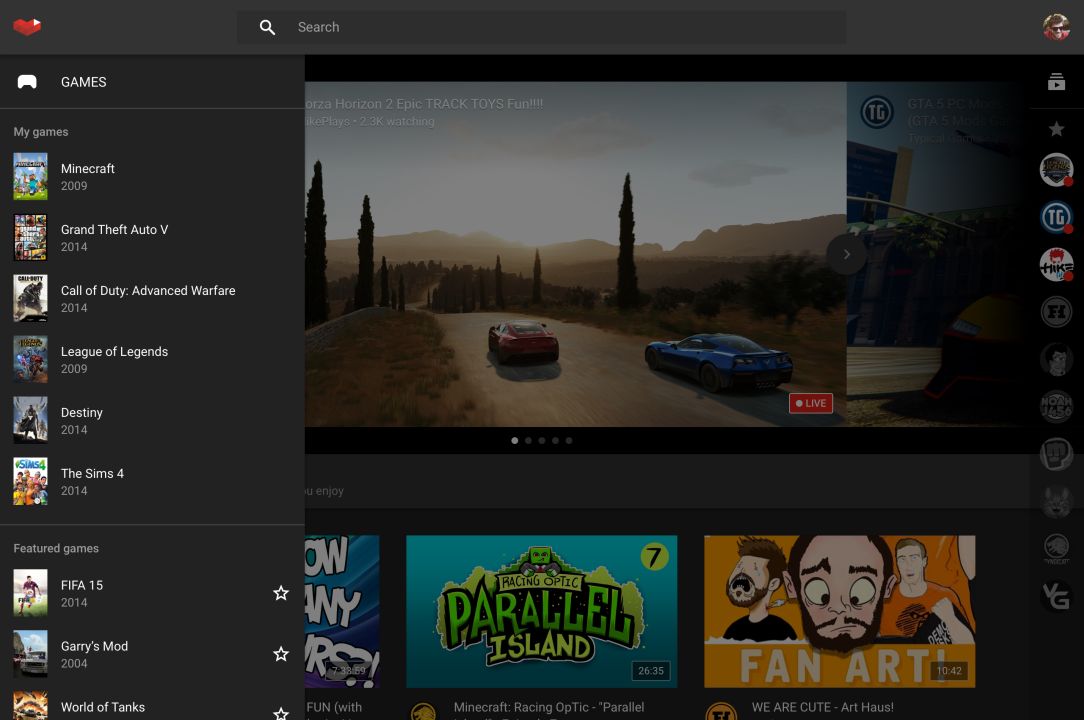The image size is (1084, 720).
Task: Click the search magnifier icon
Action: (x=267, y=27)
